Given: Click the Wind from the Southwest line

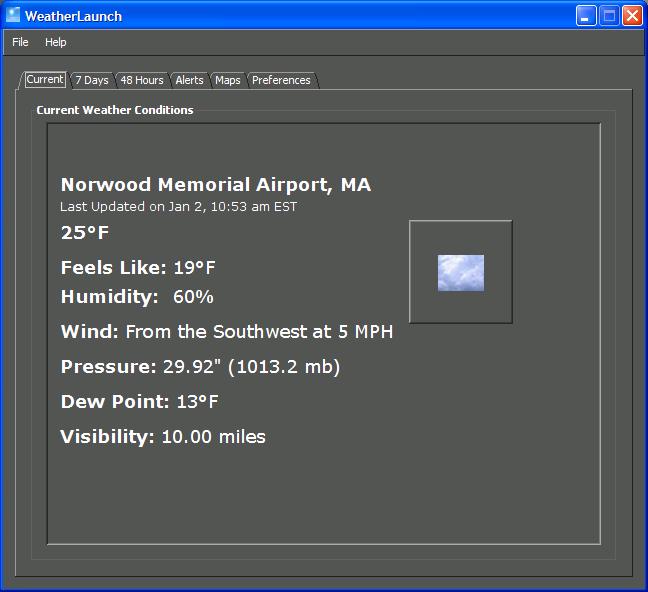Looking at the screenshot, I should coord(226,332).
